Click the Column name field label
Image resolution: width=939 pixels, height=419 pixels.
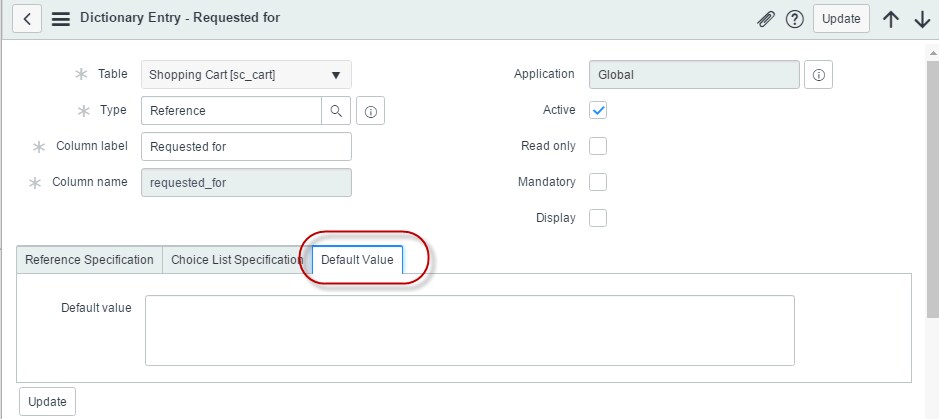click(x=90, y=182)
